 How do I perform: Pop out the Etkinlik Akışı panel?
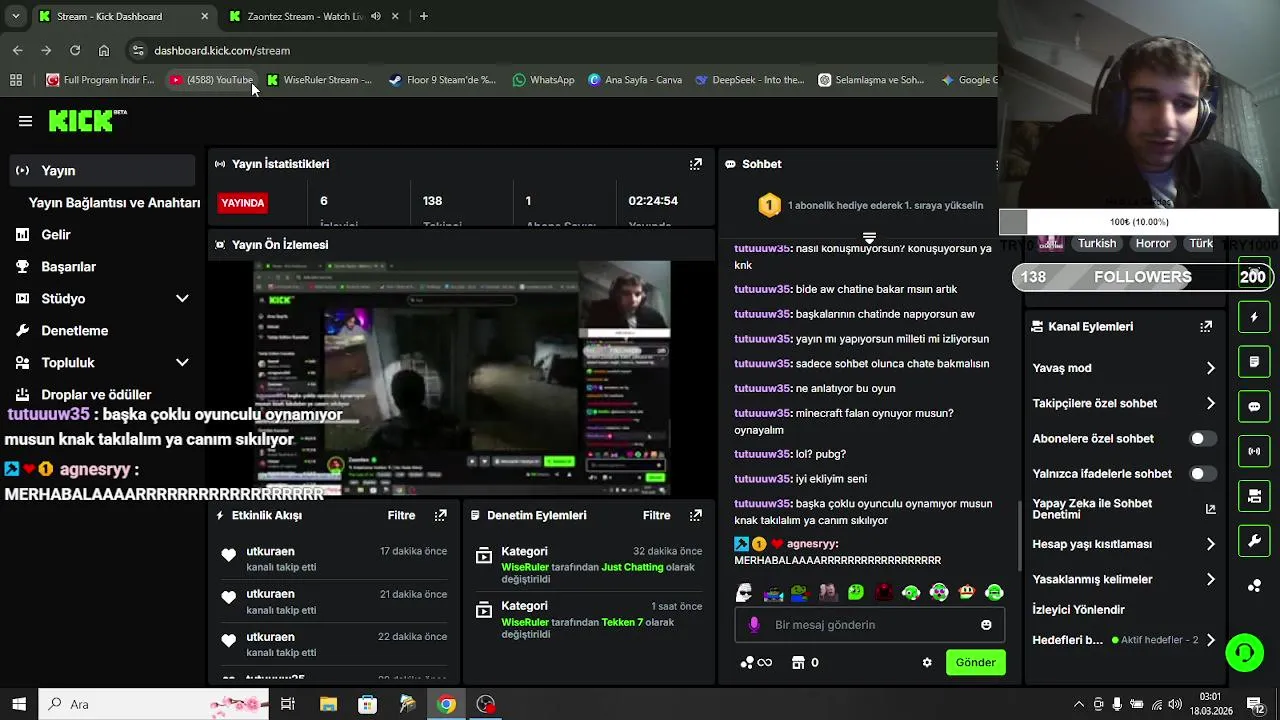tap(441, 515)
